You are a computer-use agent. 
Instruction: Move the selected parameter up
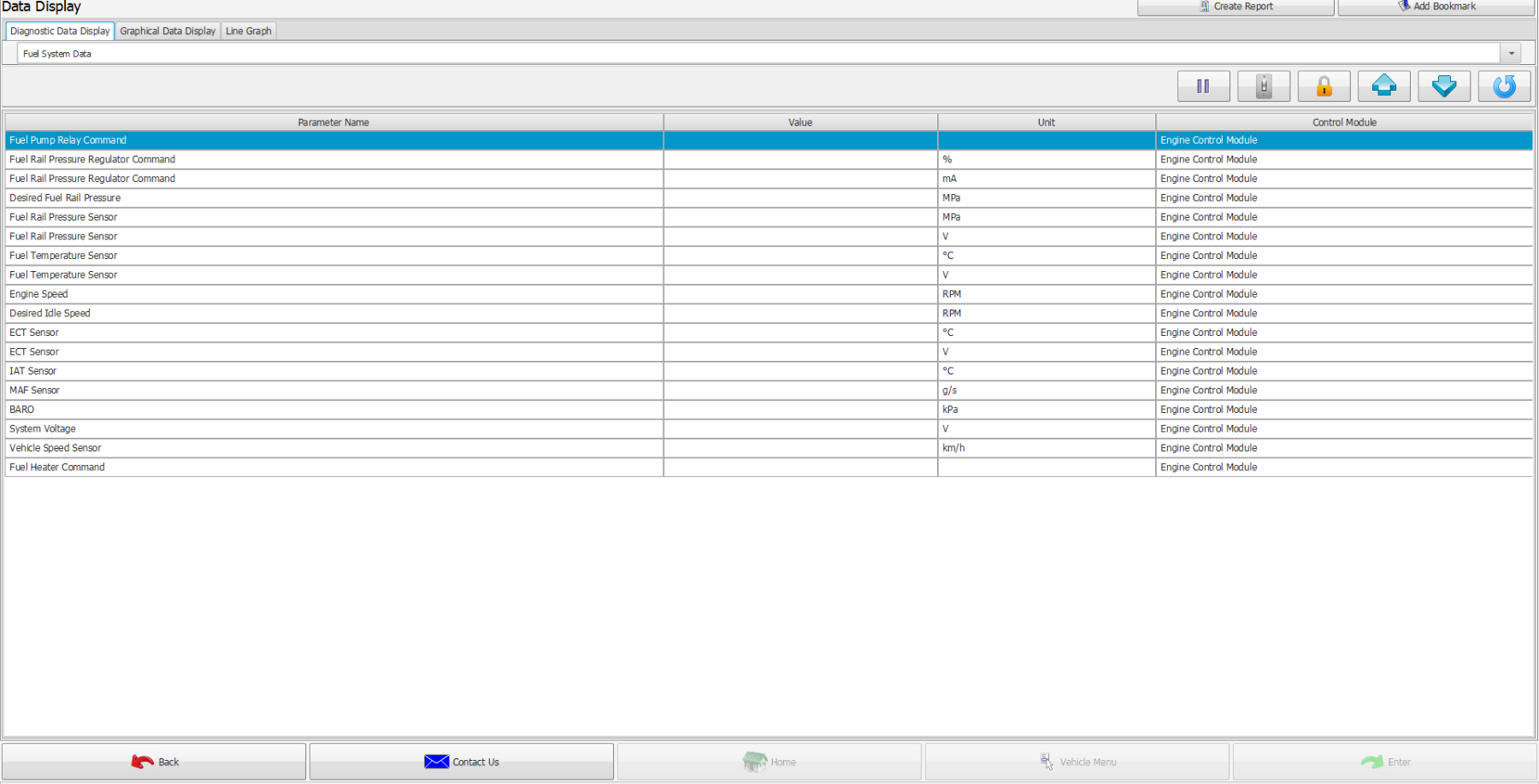(1383, 86)
